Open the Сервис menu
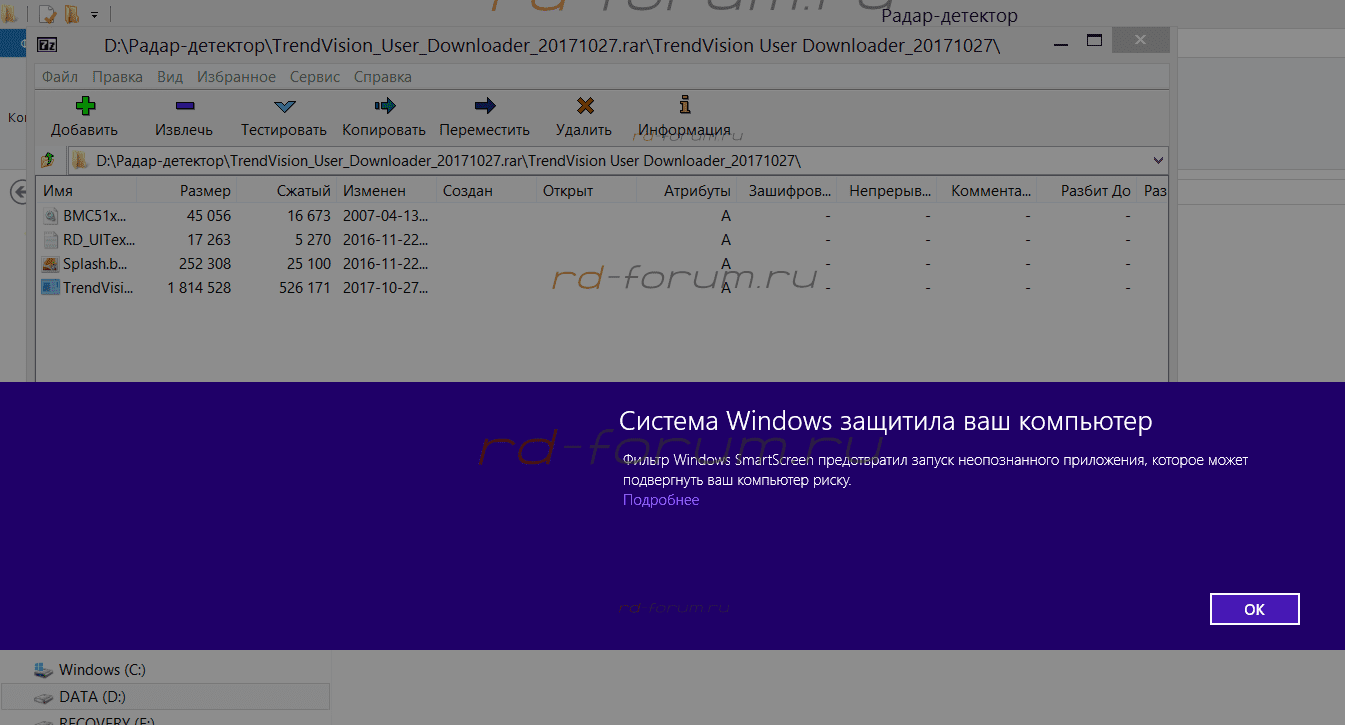 tap(315, 77)
